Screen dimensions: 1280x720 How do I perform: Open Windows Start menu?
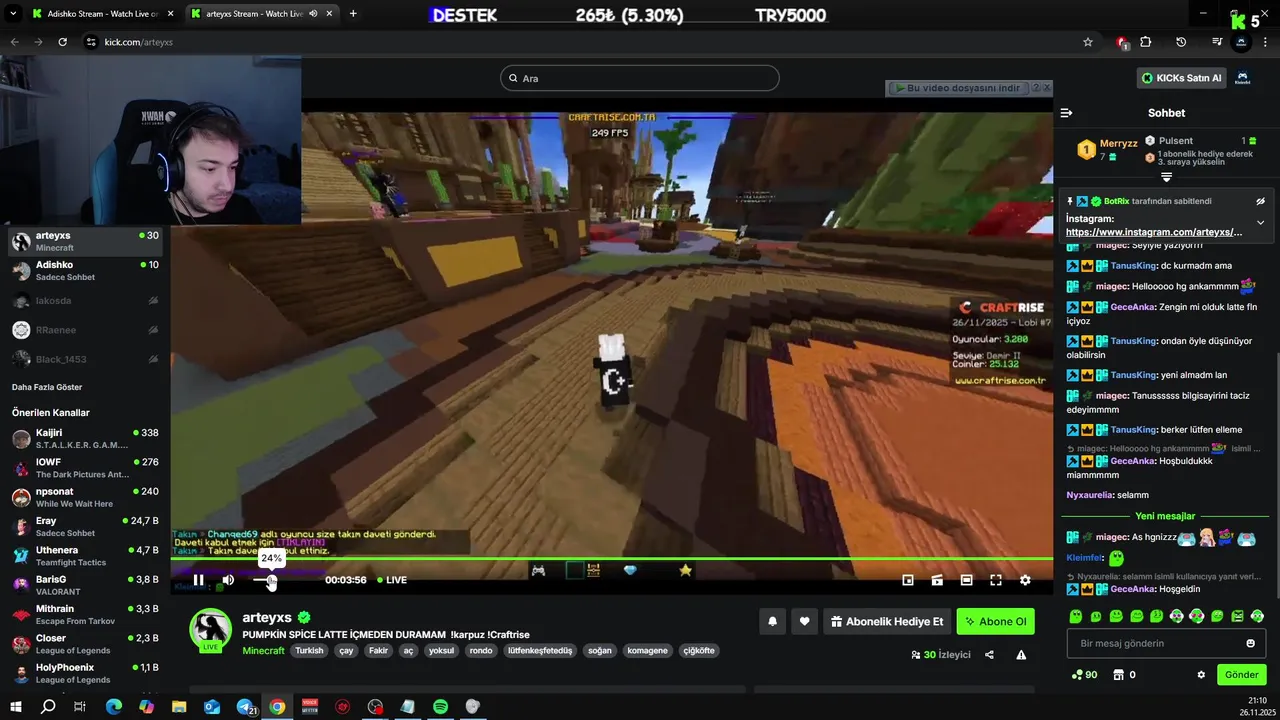[16, 707]
